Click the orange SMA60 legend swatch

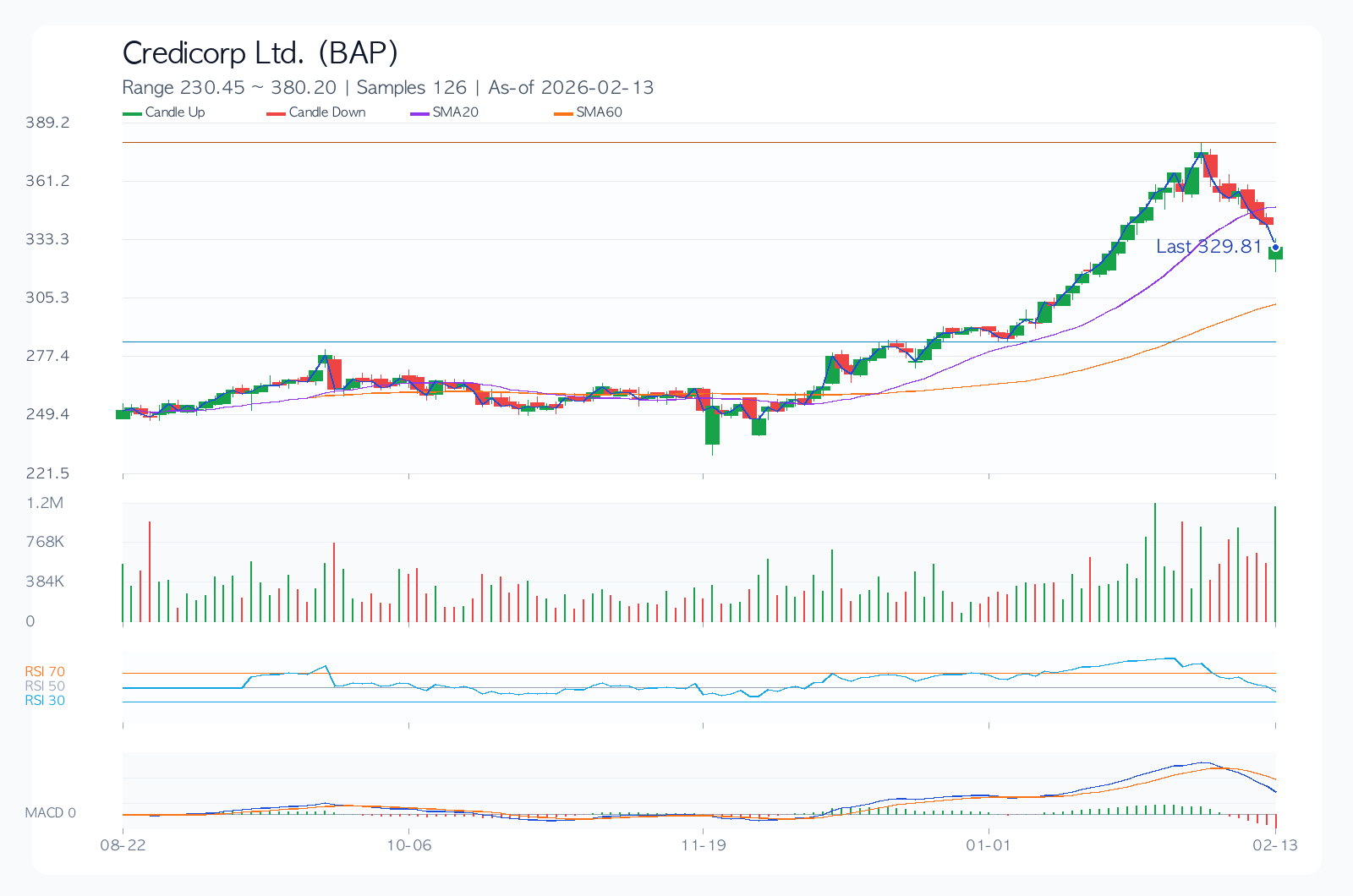(x=563, y=113)
